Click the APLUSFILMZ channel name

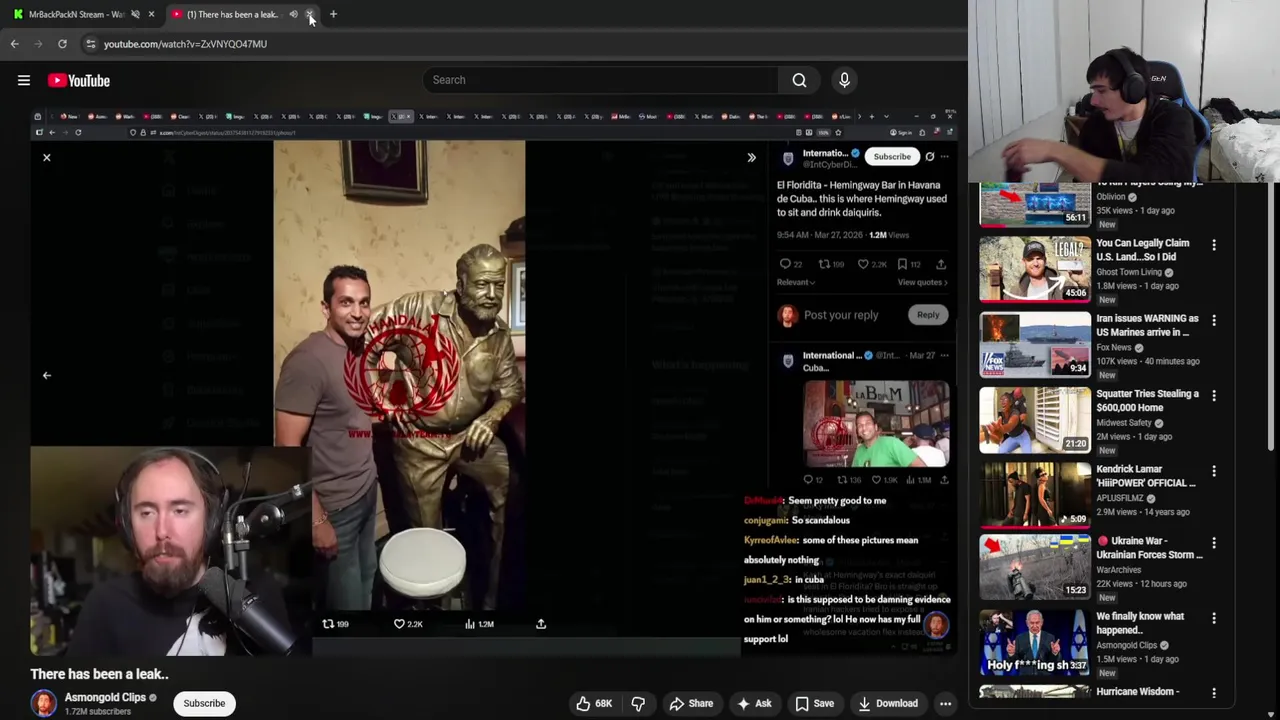[1120, 498]
